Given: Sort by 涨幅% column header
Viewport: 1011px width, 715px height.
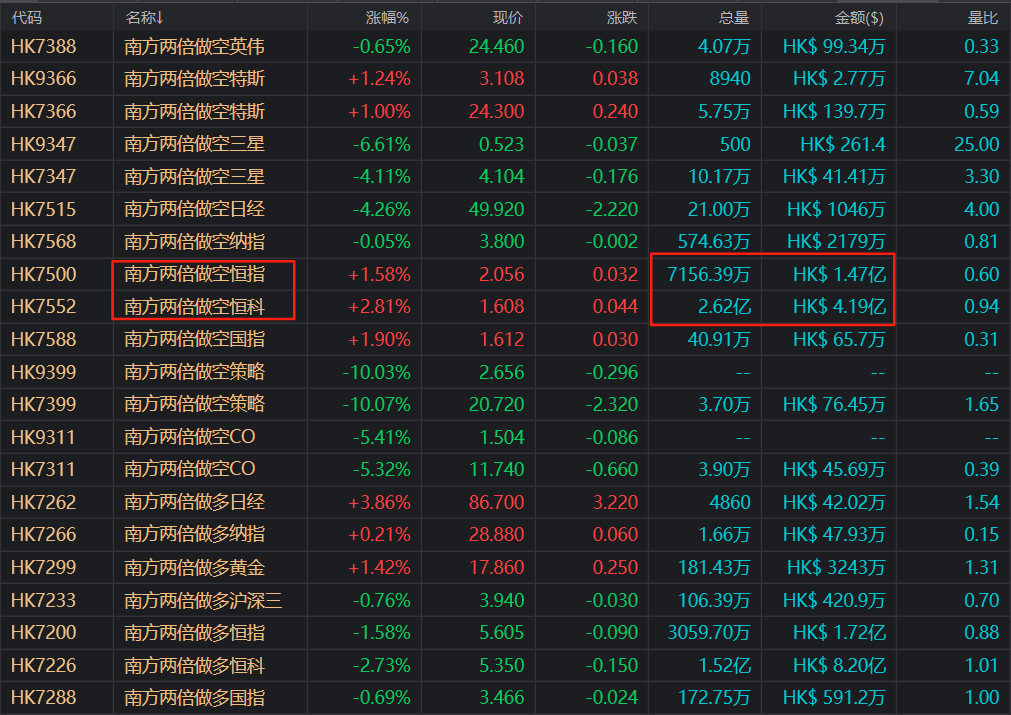Looking at the screenshot, I should point(387,17).
